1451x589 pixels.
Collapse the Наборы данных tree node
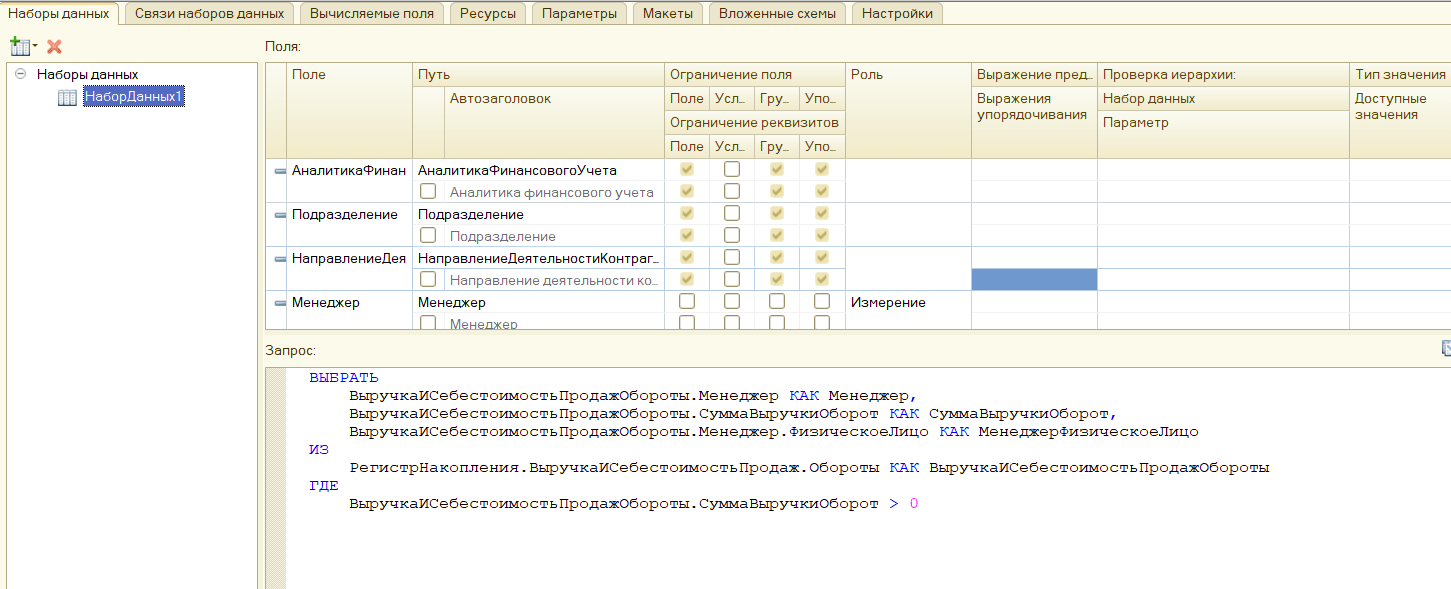point(21,74)
